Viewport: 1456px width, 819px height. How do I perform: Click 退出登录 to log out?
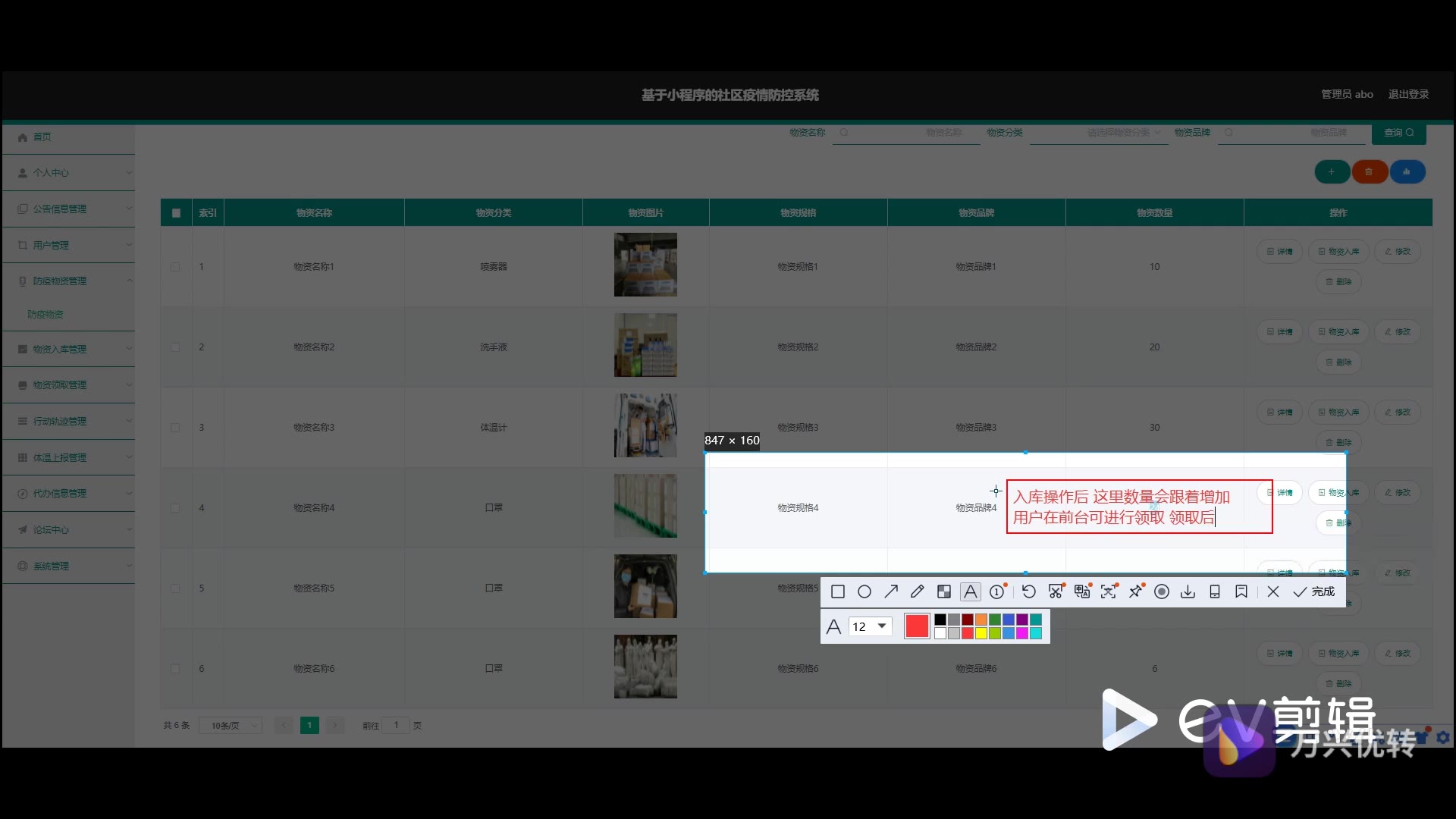pos(1408,94)
